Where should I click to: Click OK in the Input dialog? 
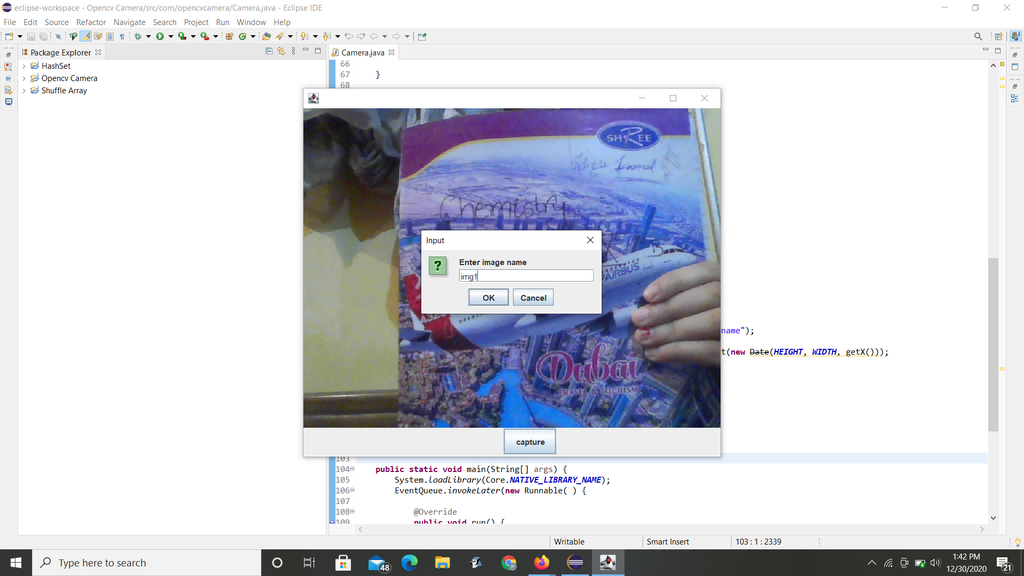pyautogui.click(x=488, y=298)
